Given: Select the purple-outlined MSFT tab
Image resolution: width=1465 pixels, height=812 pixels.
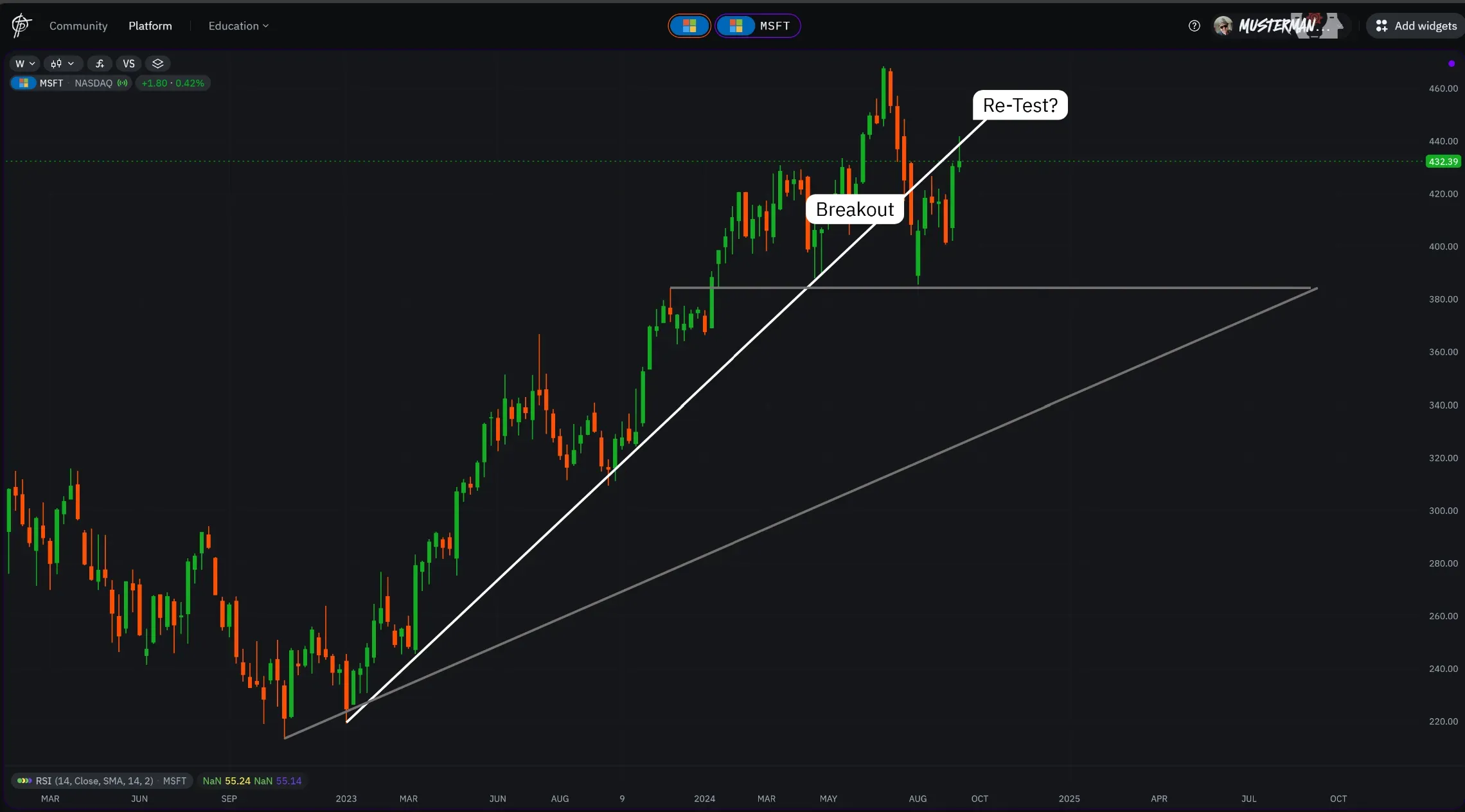Looking at the screenshot, I should pos(758,26).
